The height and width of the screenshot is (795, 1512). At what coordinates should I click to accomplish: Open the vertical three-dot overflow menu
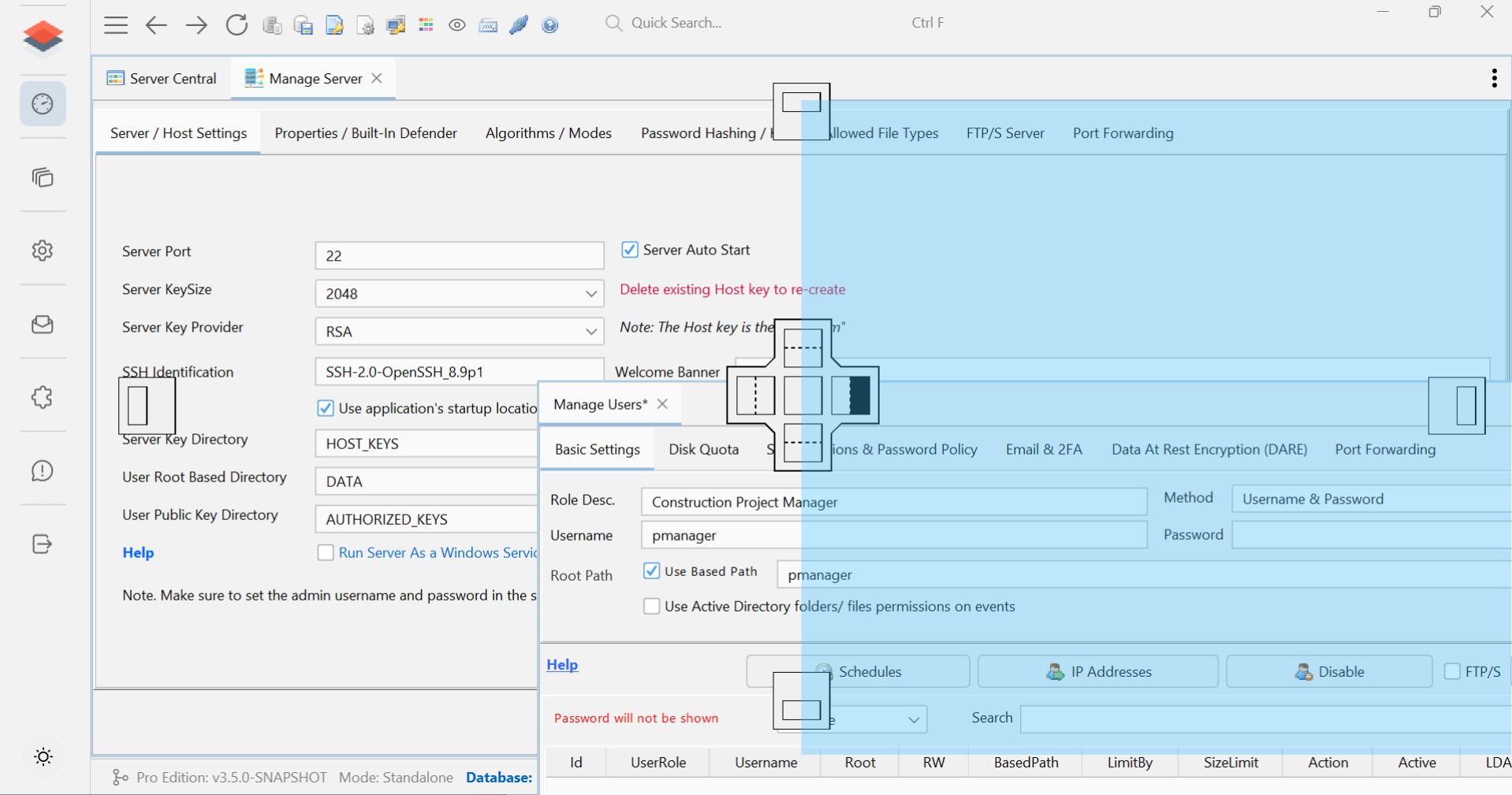pos(1494,78)
